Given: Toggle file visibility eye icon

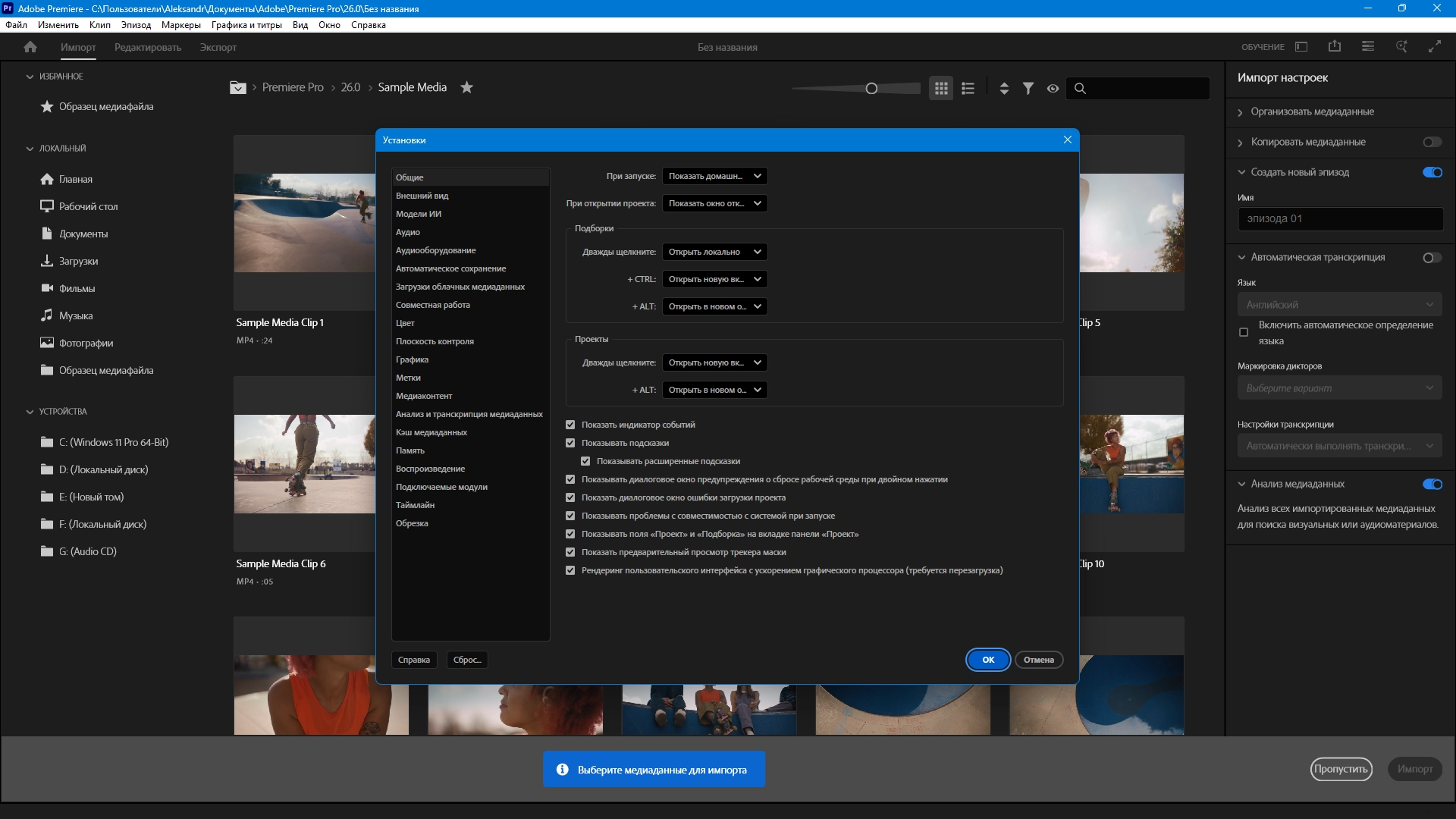Looking at the screenshot, I should [x=1053, y=88].
